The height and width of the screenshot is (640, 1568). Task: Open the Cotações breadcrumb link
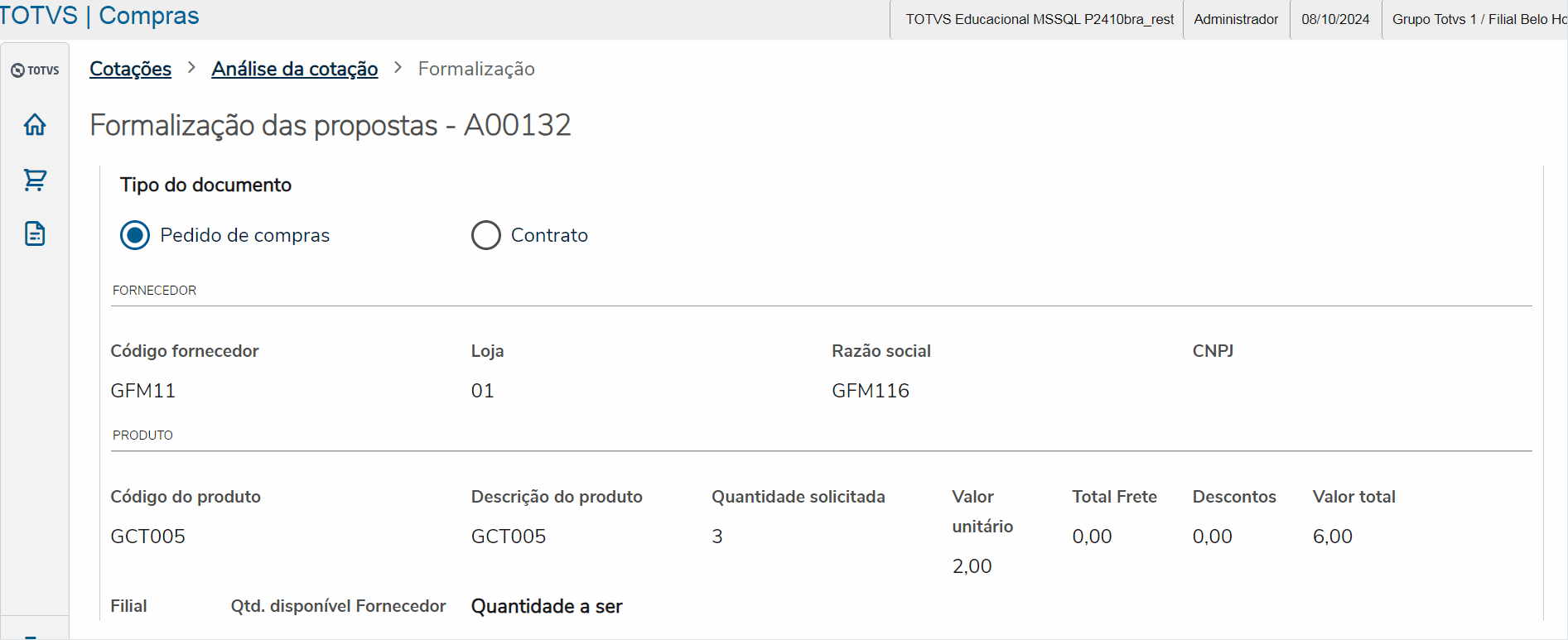[130, 69]
